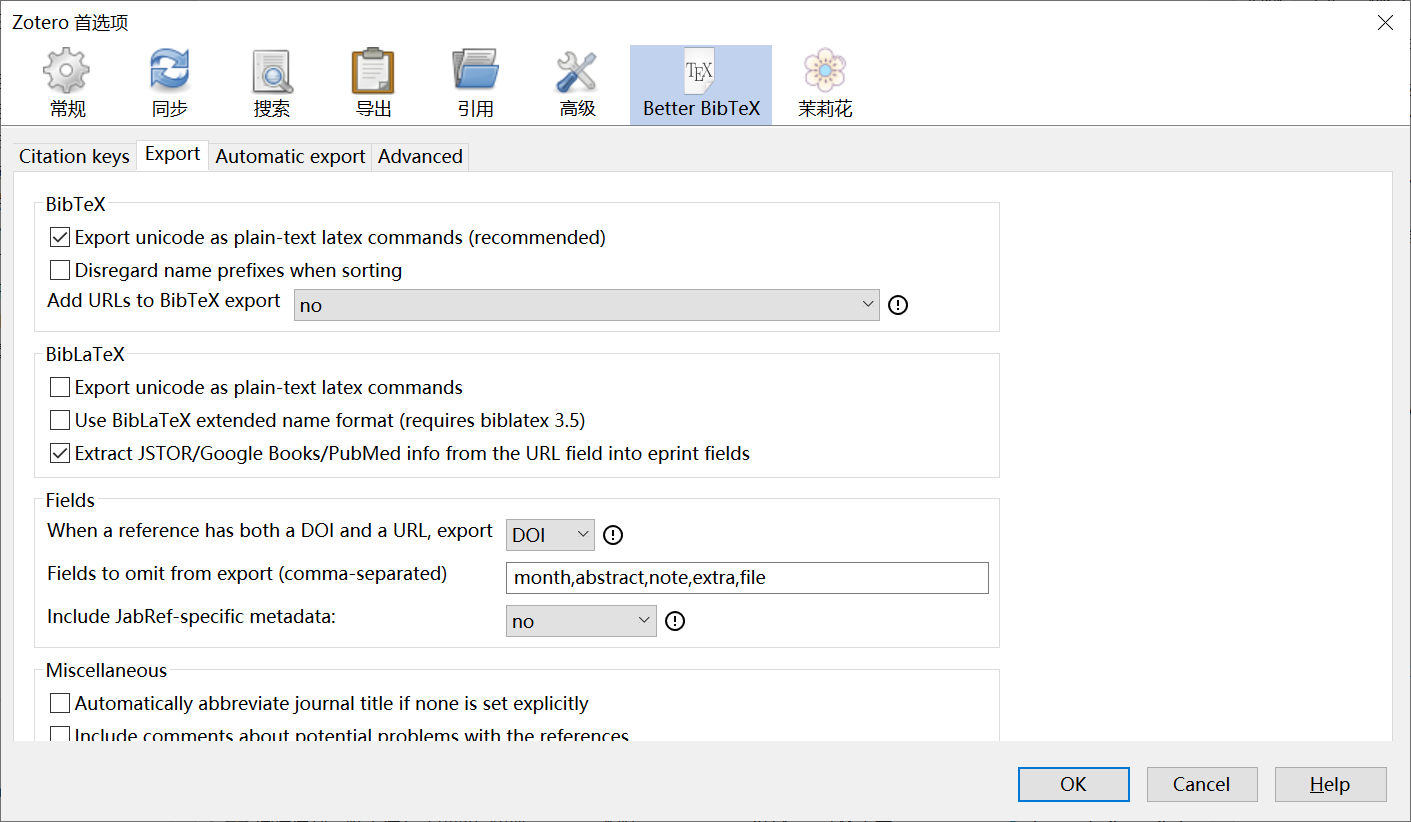This screenshot has height=822, width=1411.
Task: Uncheck BibTeX export unicode as latex commands (recommended)
Action: coord(60,238)
